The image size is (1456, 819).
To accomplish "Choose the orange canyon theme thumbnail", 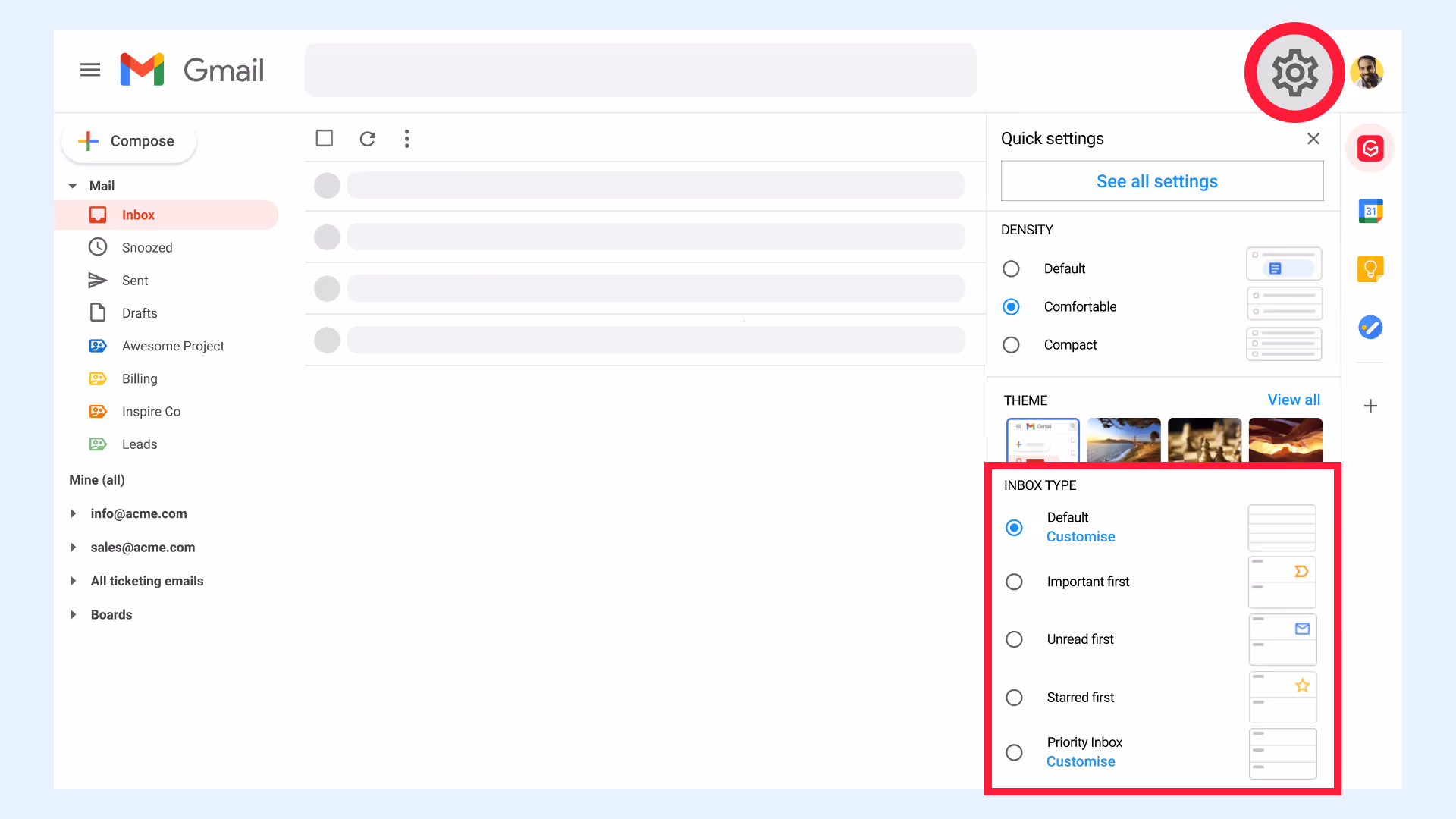I will click(1285, 440).
